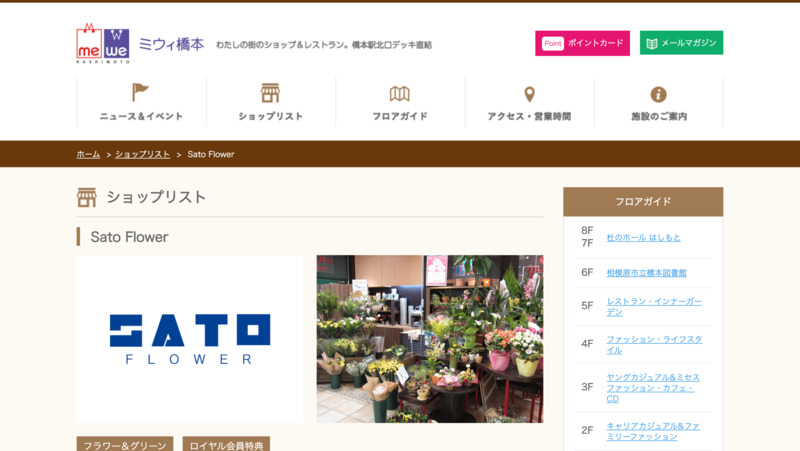800x451 pixels.
Task: Click the me we Hashimoto logo
Action: (x=103, y=43)
